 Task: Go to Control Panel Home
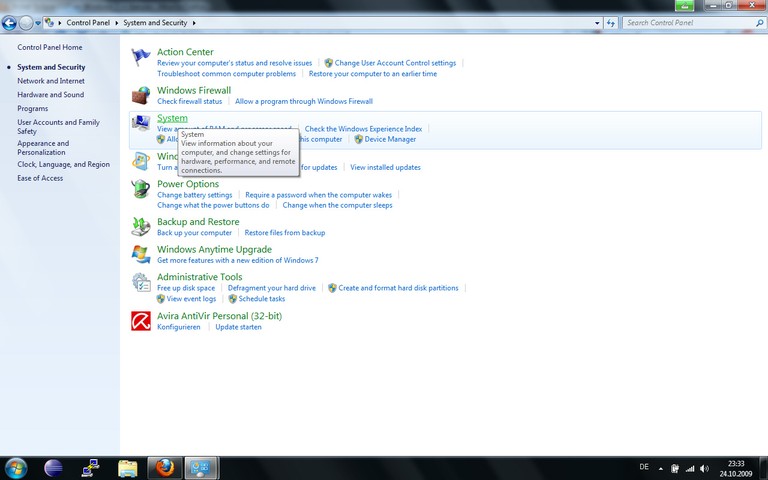(x=49, y=48)
